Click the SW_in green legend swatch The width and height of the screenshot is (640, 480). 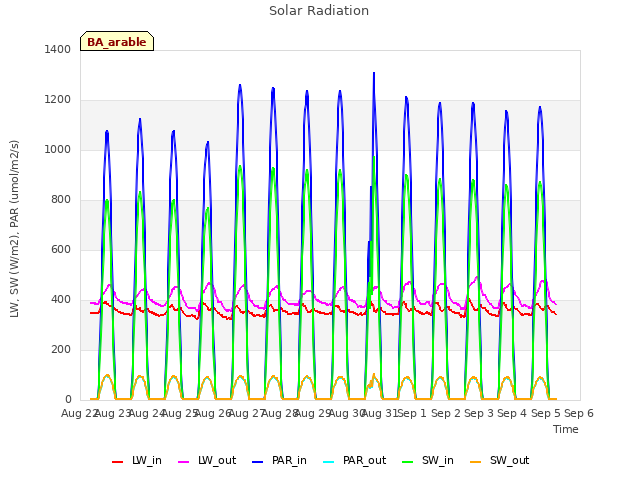407,462
